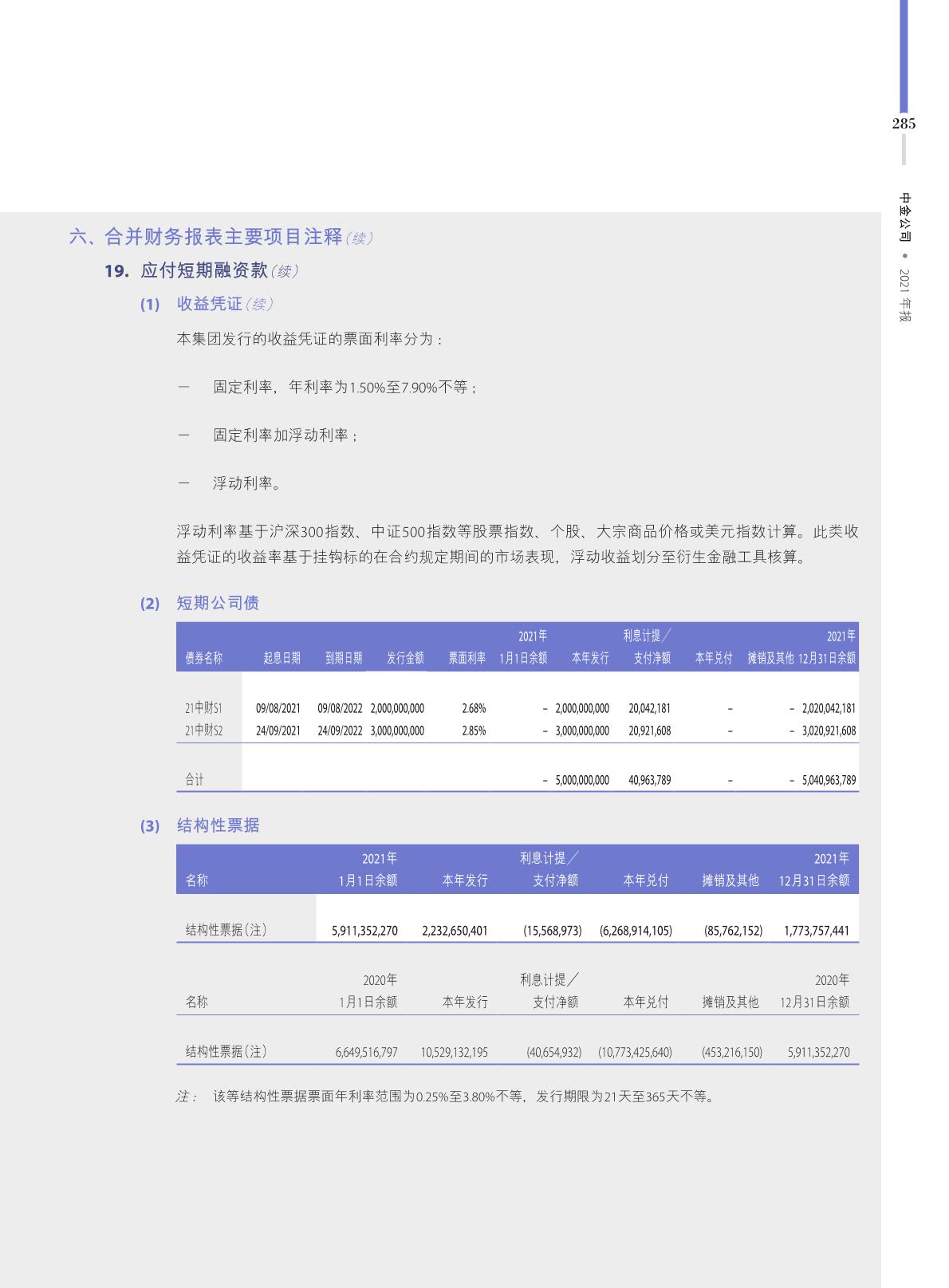
Task: Click the footnote beginning with 注：
Action: pyautogui.click(x=447, y=1097)
